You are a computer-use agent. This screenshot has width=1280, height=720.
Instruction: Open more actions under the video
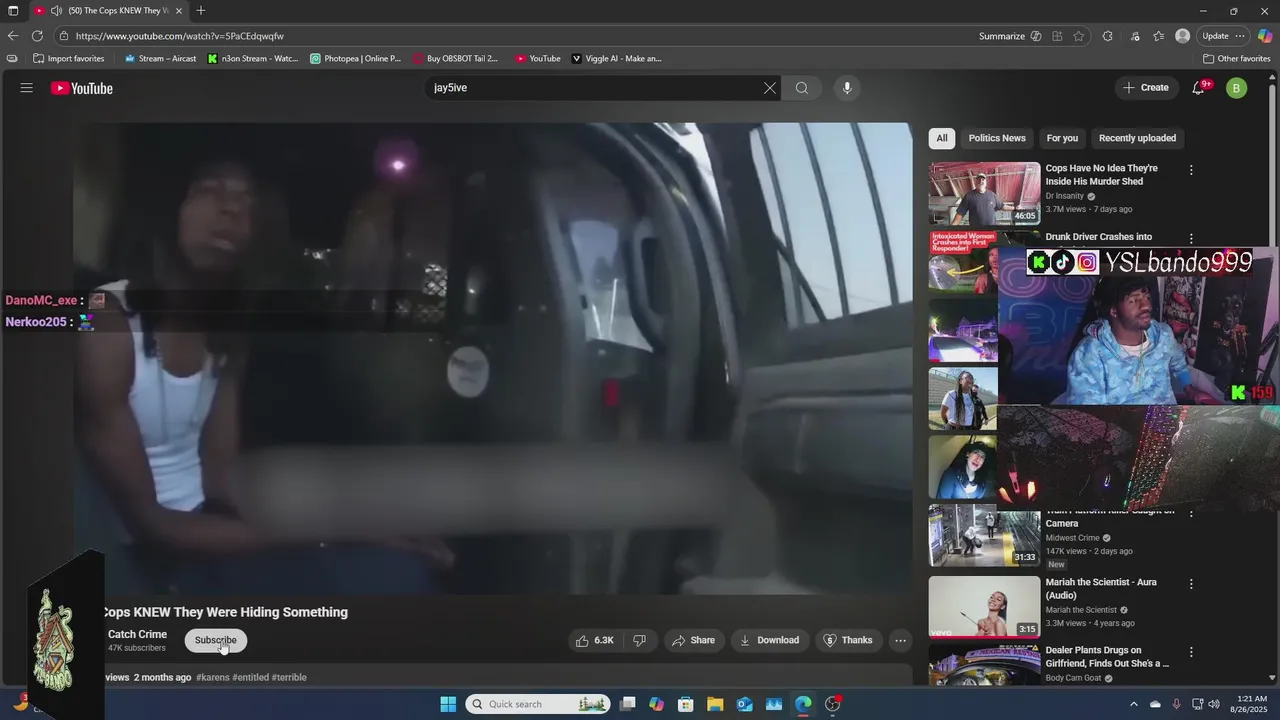pos(900,640)
